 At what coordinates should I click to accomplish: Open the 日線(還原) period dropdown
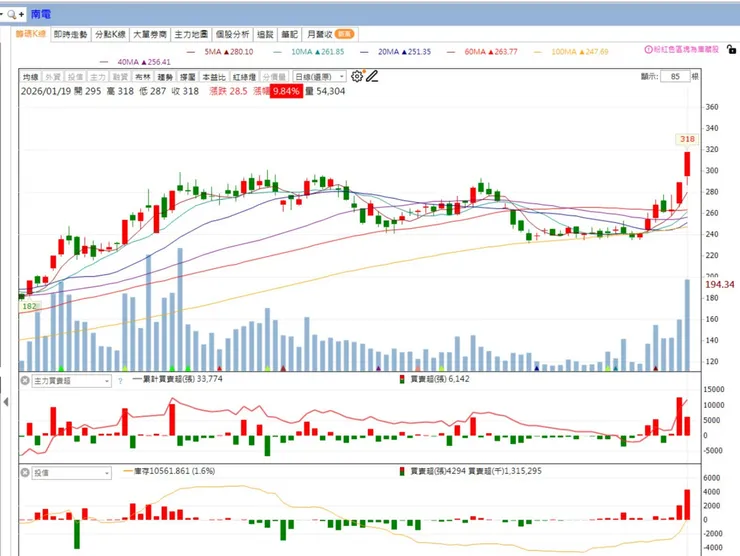(320, 76)
